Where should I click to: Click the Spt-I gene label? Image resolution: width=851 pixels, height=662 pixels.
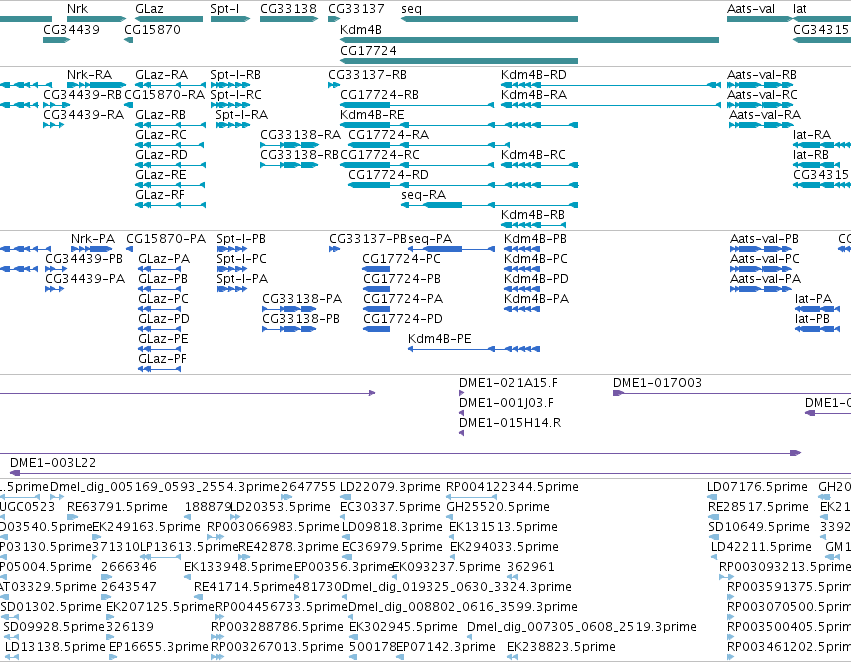225,9
